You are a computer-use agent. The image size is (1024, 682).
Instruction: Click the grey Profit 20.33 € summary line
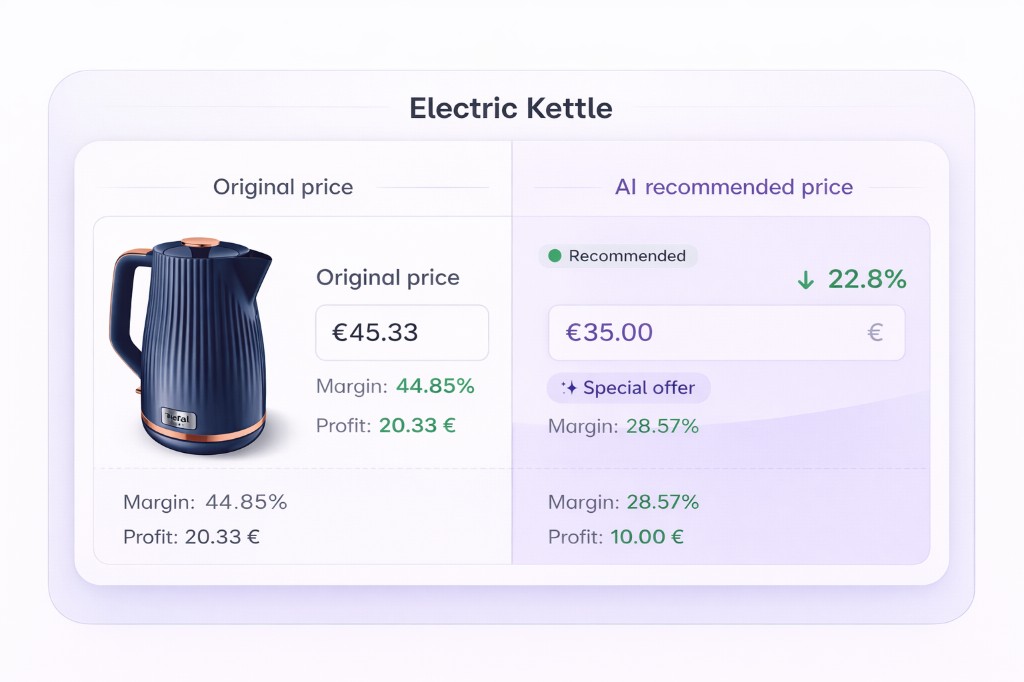point(191,537)
